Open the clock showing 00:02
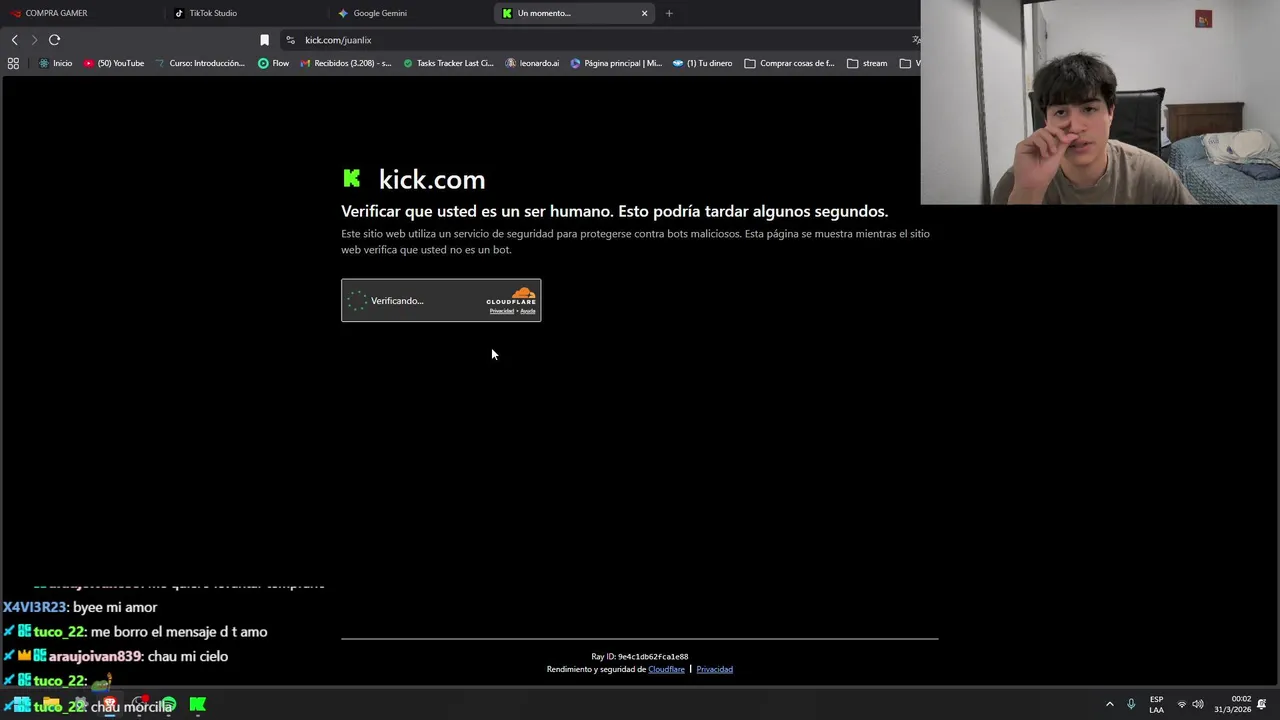Viewport: 1280px width, 720px height. pos(1233,704)
